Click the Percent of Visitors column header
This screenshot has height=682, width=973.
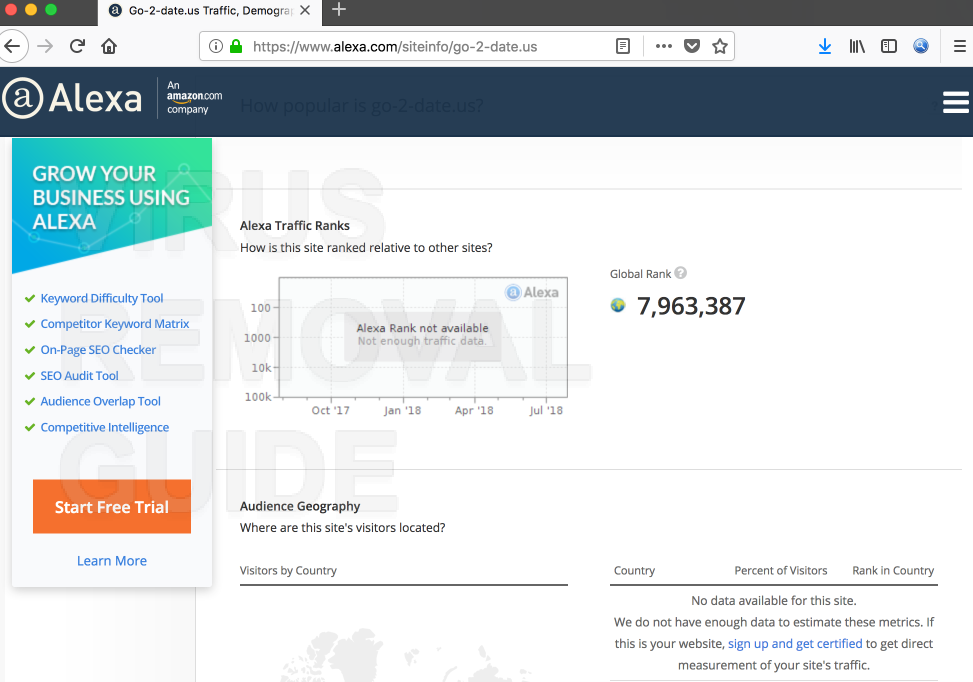[781, 570]
